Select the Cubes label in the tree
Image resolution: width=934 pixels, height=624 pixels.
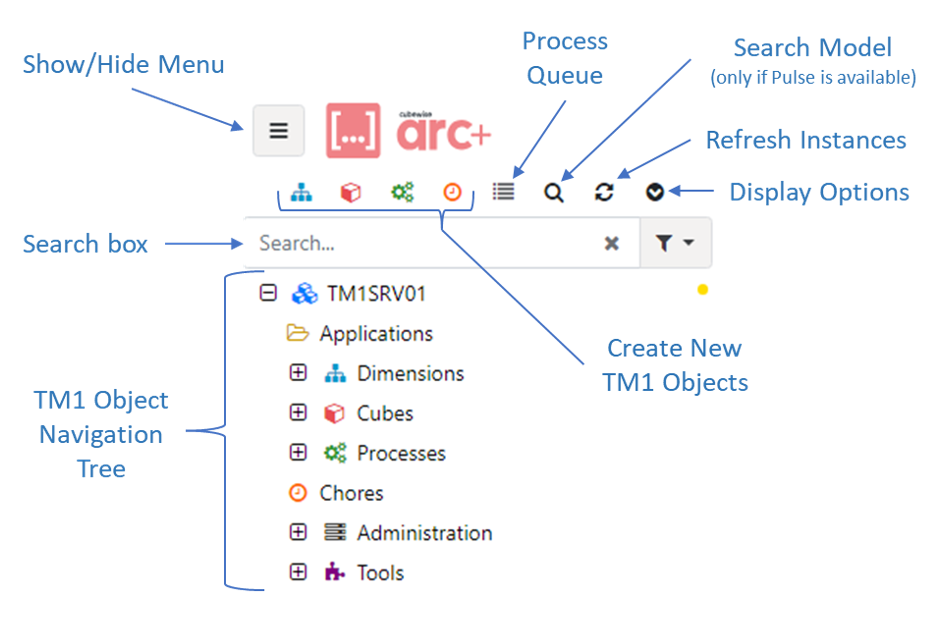click(x=385, y=413)
